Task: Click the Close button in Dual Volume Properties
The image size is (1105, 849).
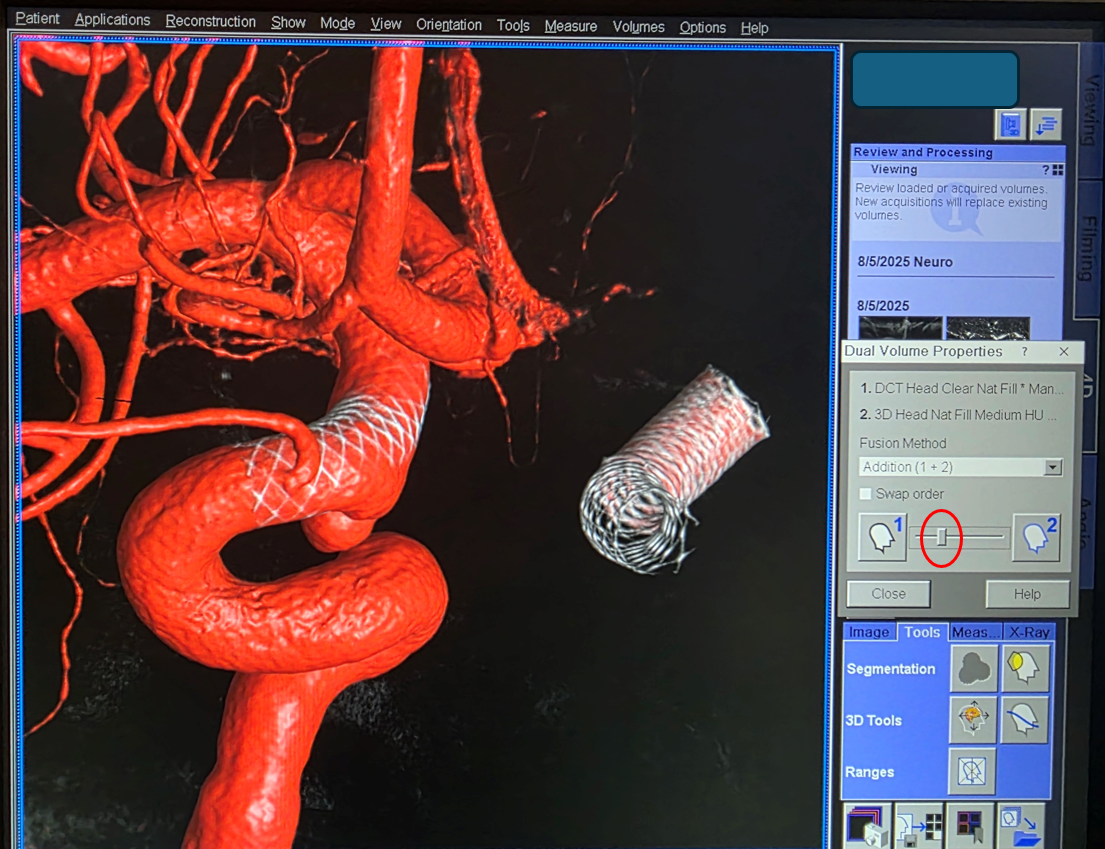Action: (x=888, y=594)
